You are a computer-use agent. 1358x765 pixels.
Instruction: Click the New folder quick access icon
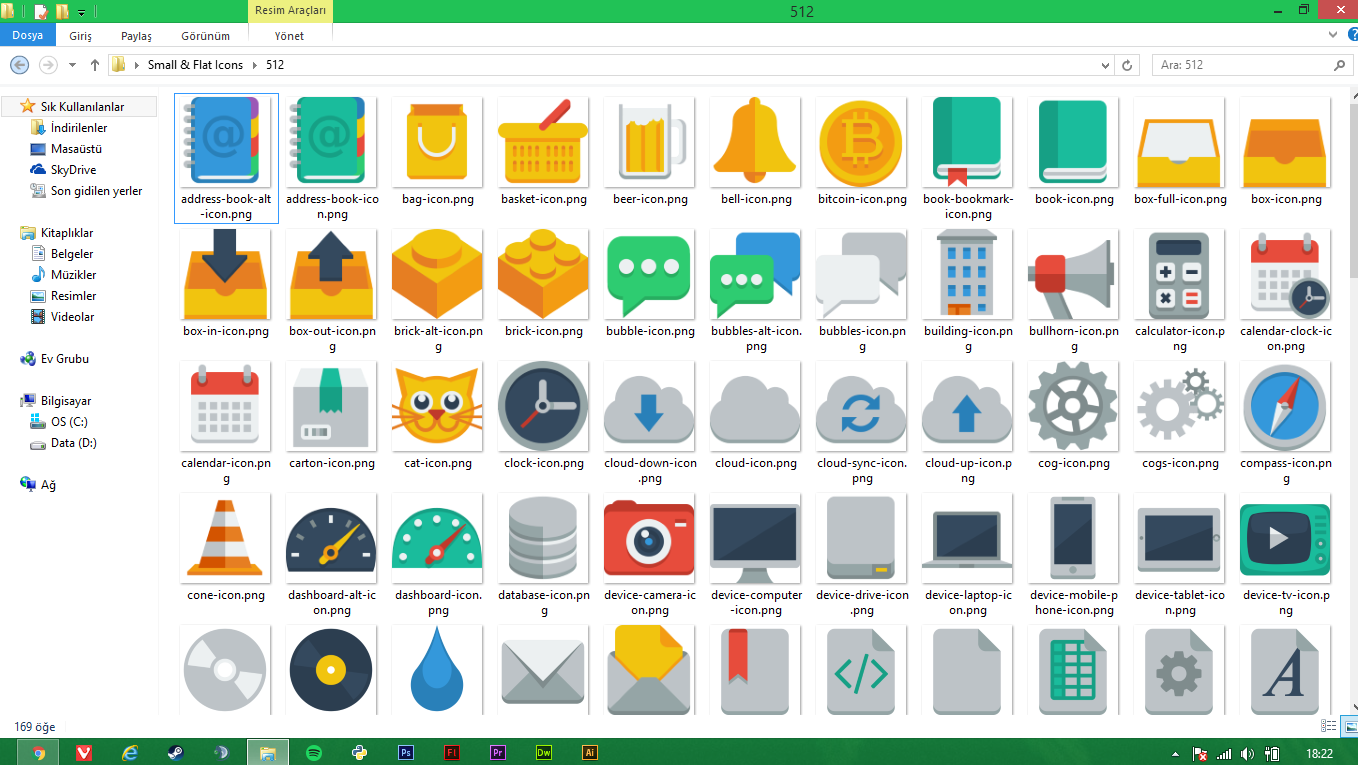(62, 12)
